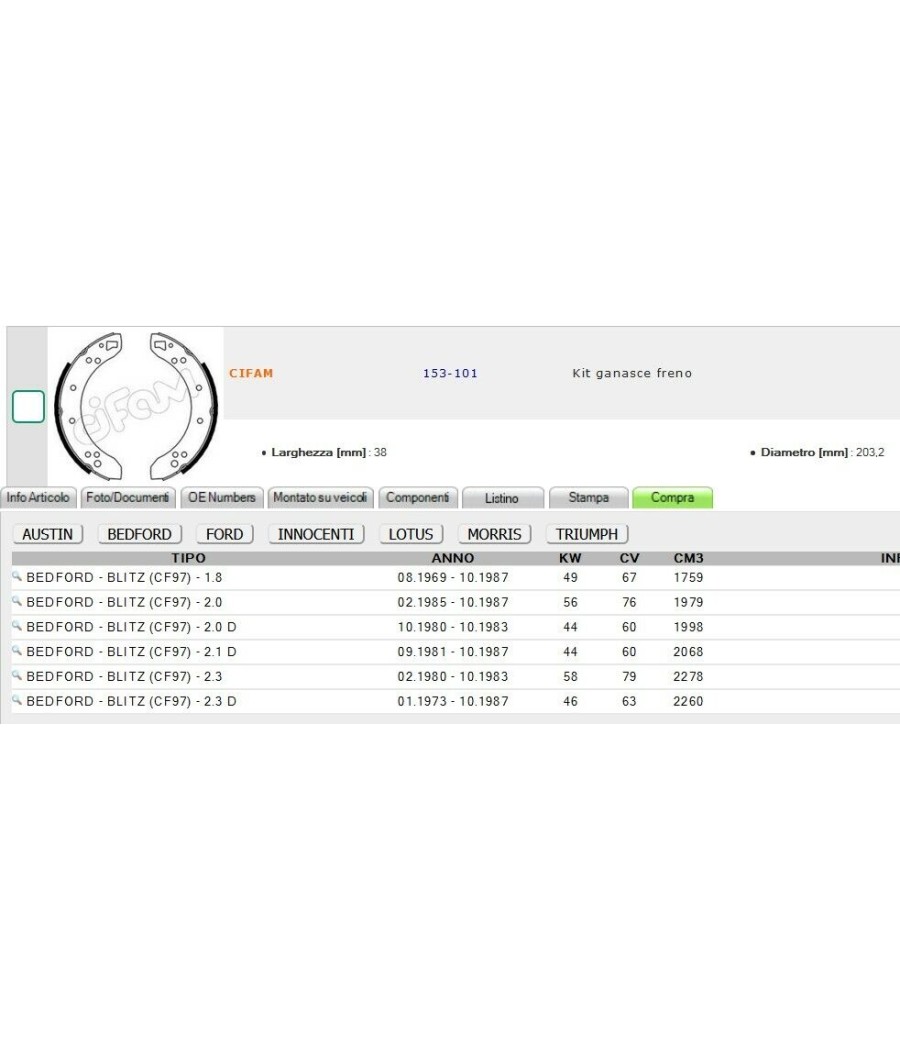Filter vehicles by BEDFORD
The height and width of the screenshot is (1050, 900).
tap(140, 534)
